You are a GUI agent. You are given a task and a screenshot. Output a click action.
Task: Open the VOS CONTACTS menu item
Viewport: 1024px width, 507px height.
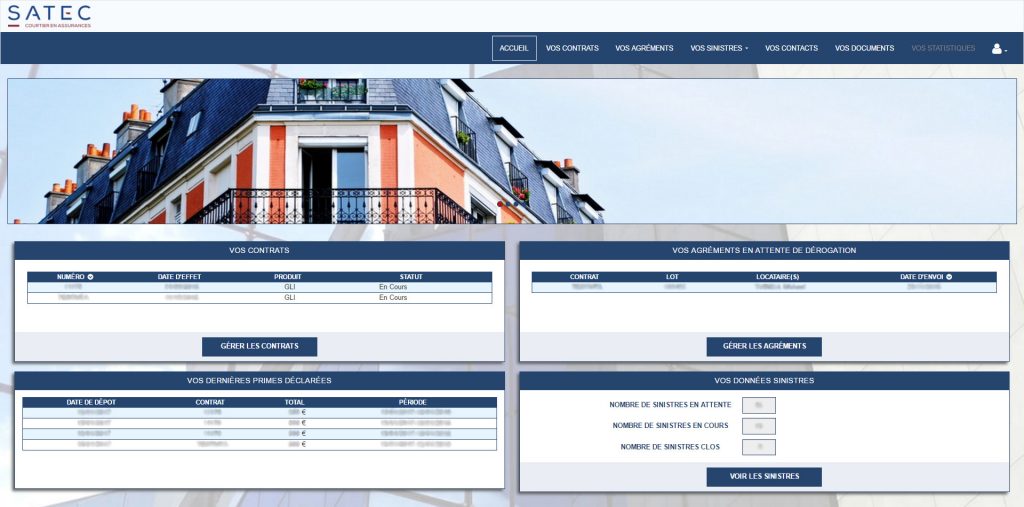792,48
